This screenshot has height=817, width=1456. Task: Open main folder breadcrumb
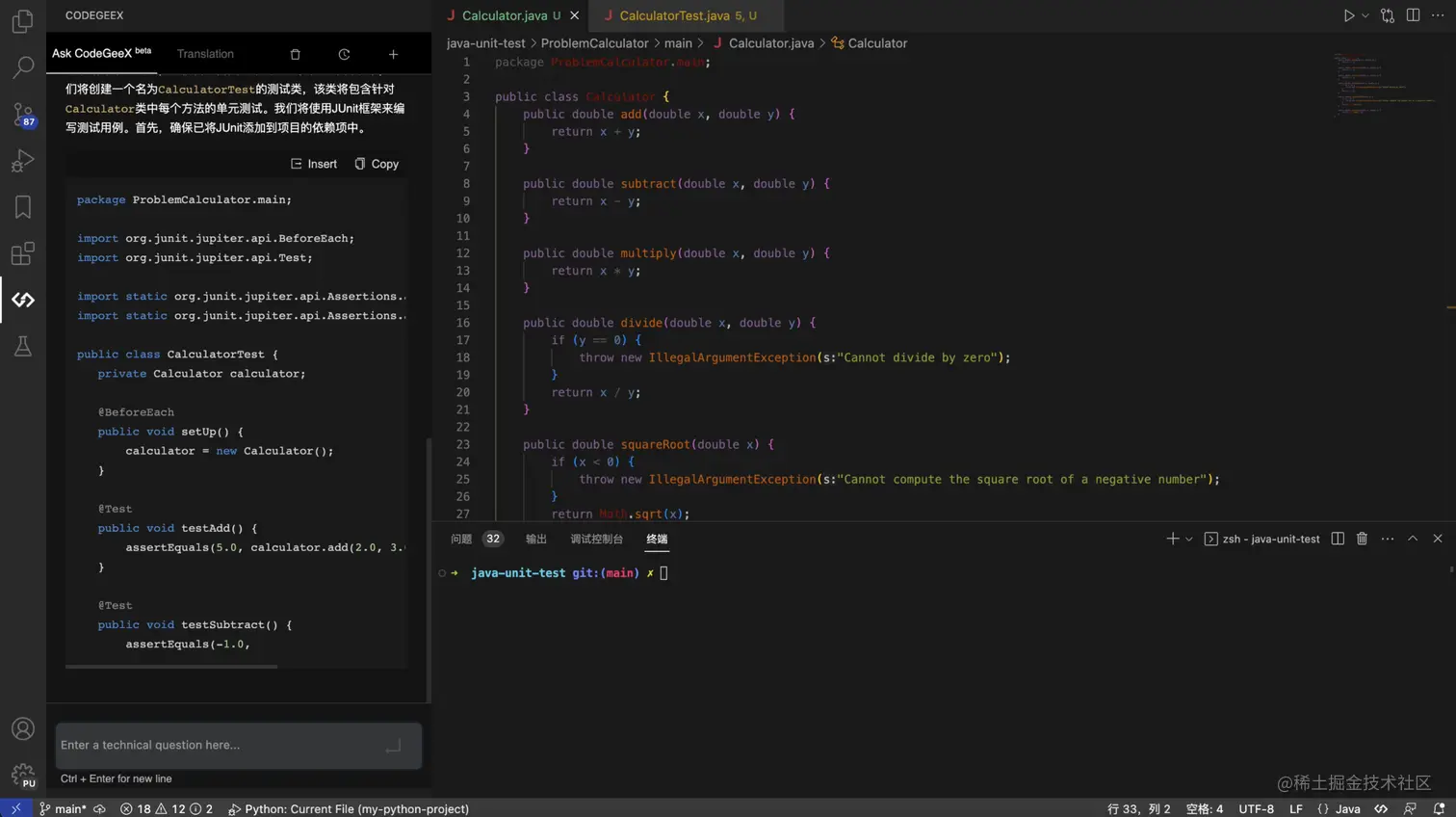click(x=678, y=43)
